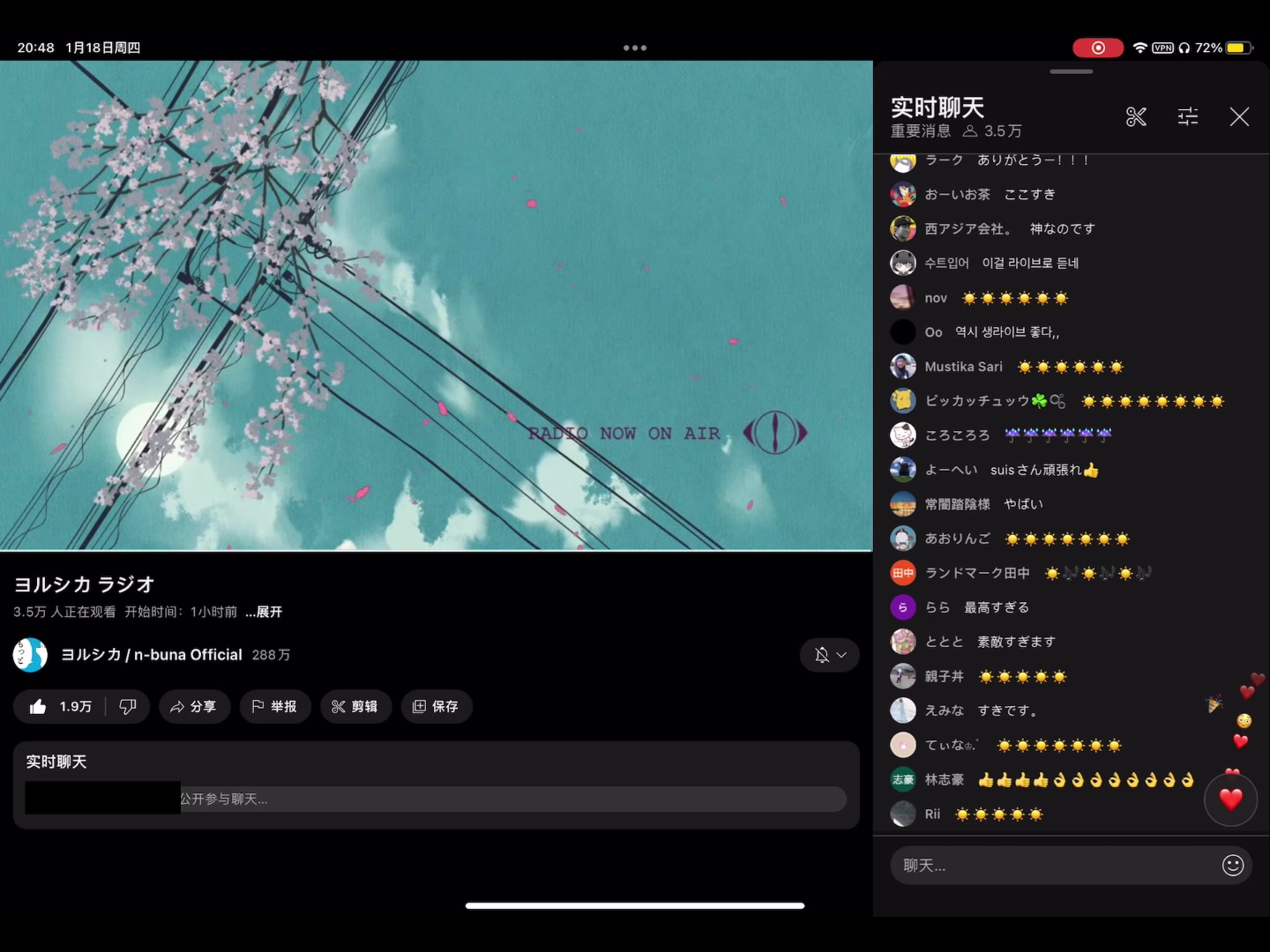The image size is (1270, 952).
Task: Tap the scissors clip icon in chat header
Action: [x=1136, y=116]
